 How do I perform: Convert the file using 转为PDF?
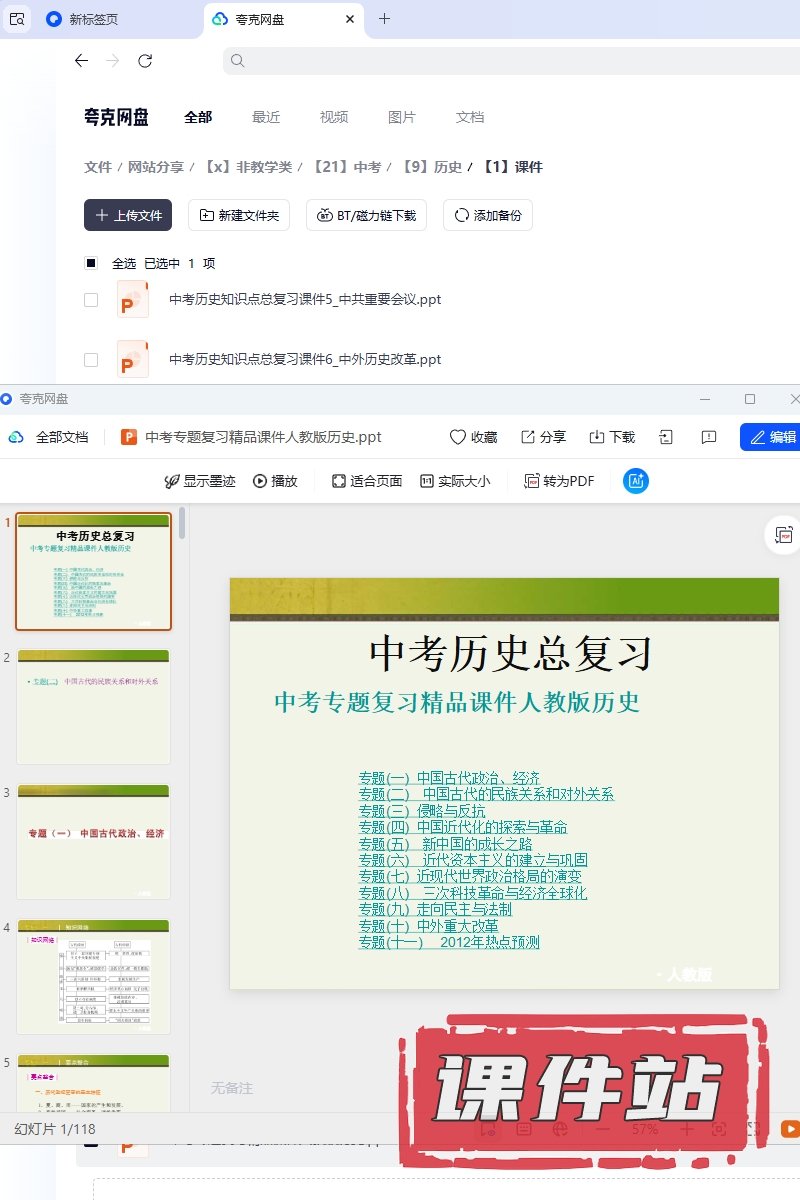(x=559, y=481)
